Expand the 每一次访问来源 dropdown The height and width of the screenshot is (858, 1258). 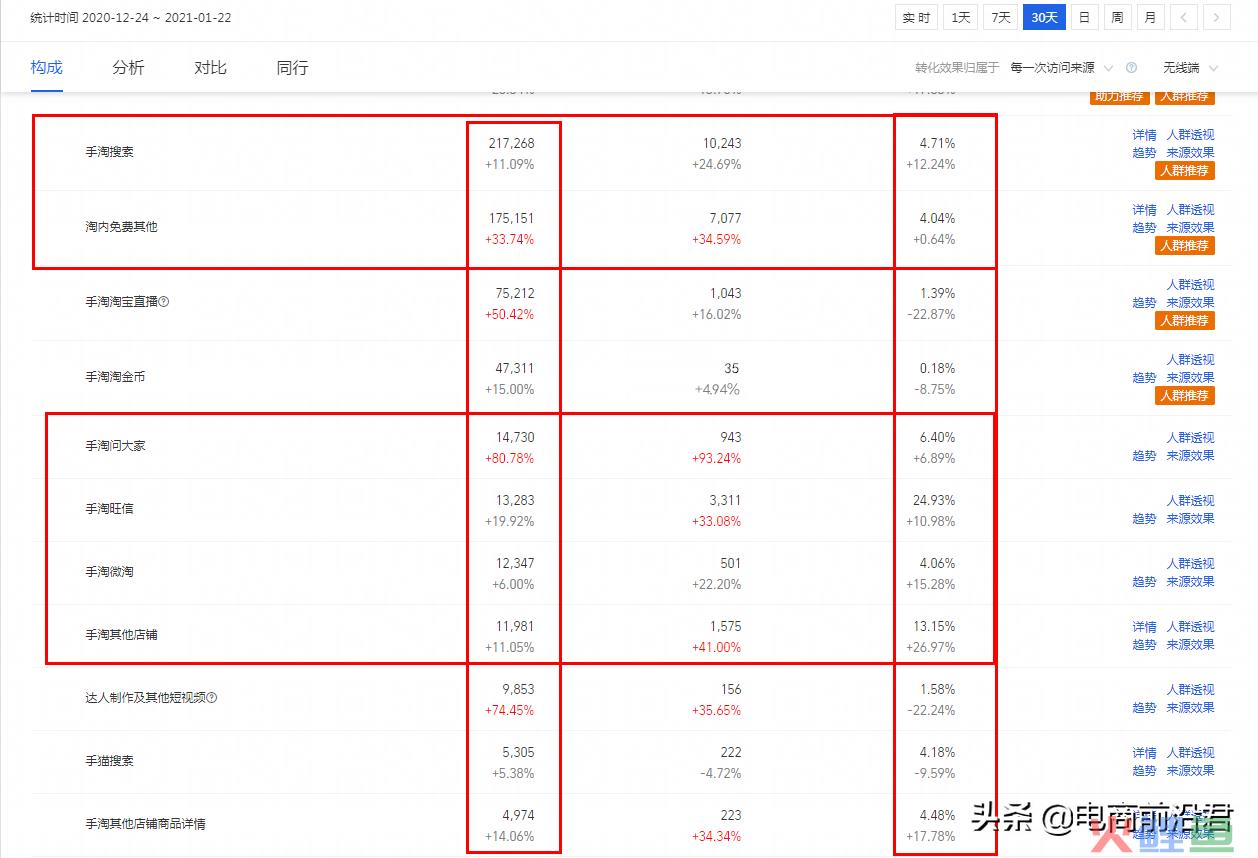click(x=1058, y=68)
